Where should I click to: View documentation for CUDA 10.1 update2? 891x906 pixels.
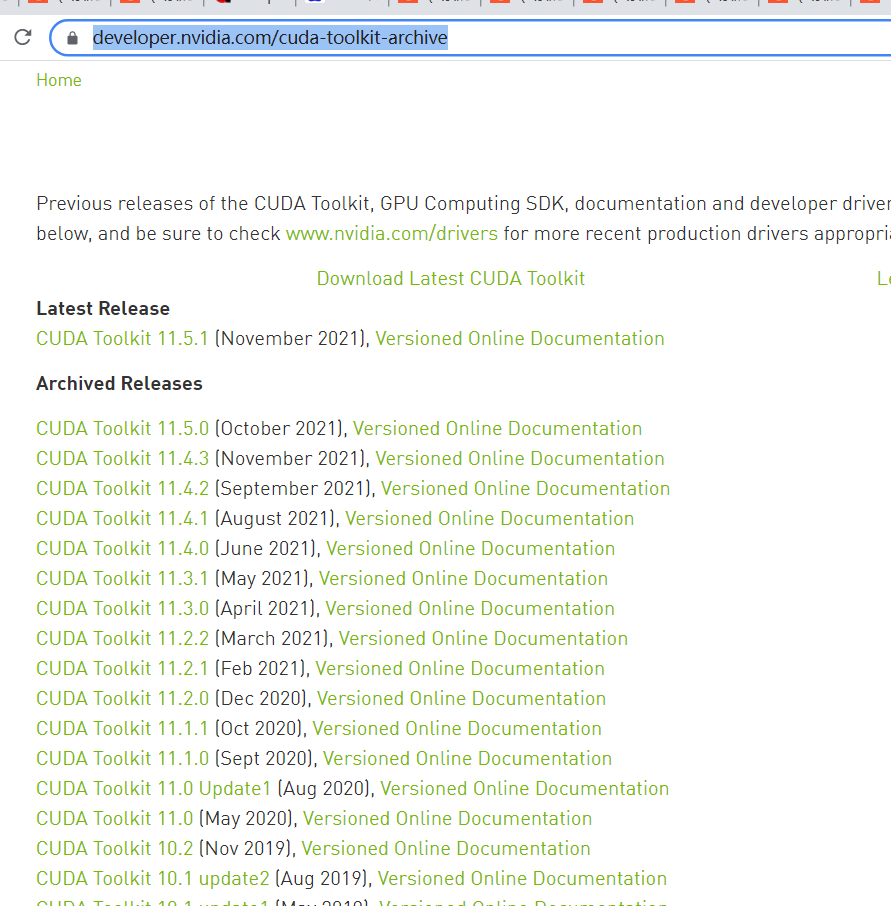(522, 879)
